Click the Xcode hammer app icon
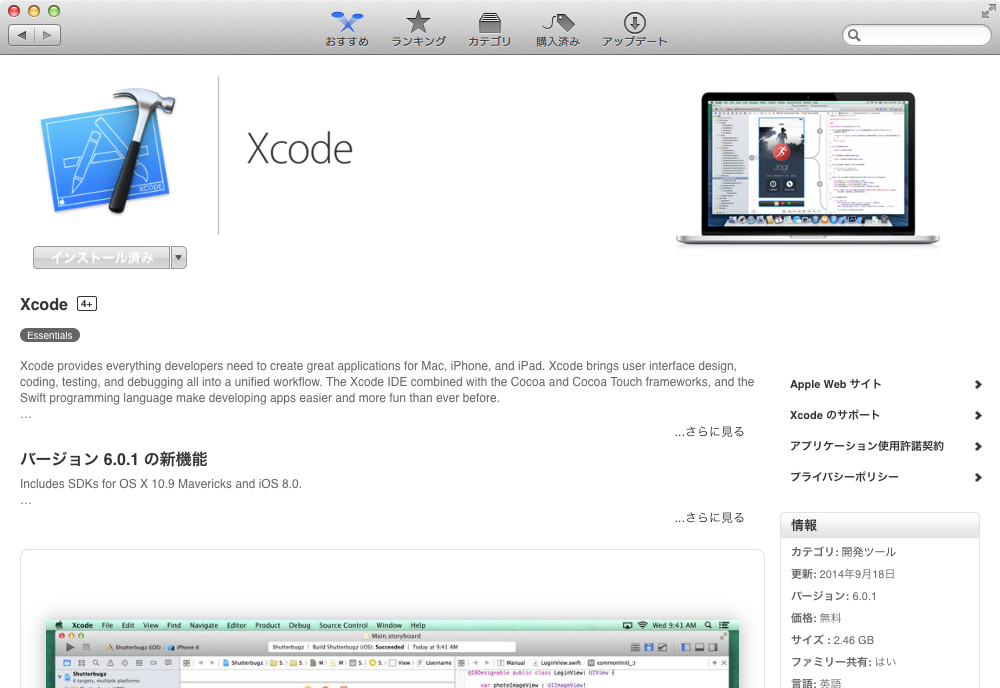This screenshot has width=1000, height=688. coord(108,151)
